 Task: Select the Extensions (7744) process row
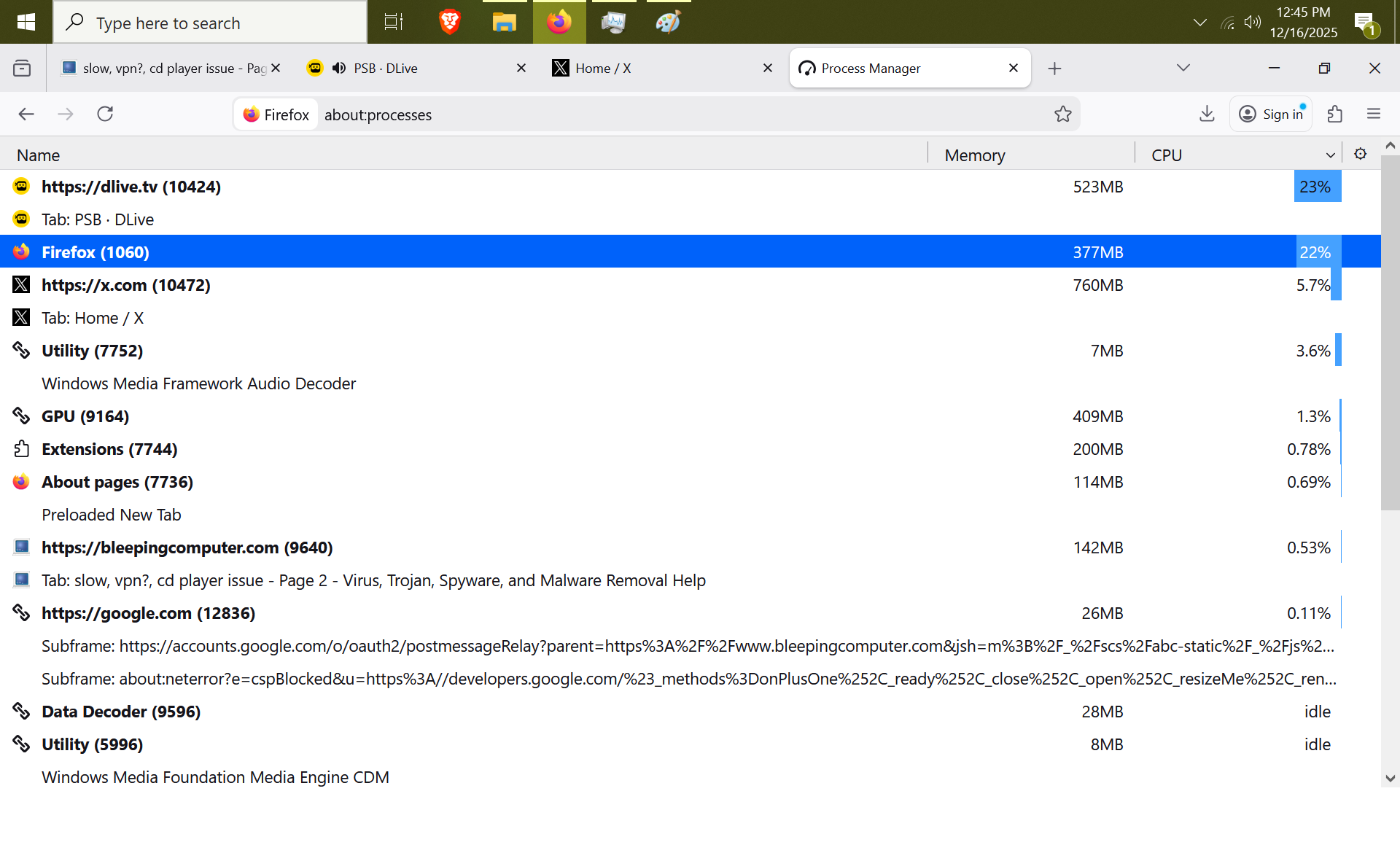(691, 449)
